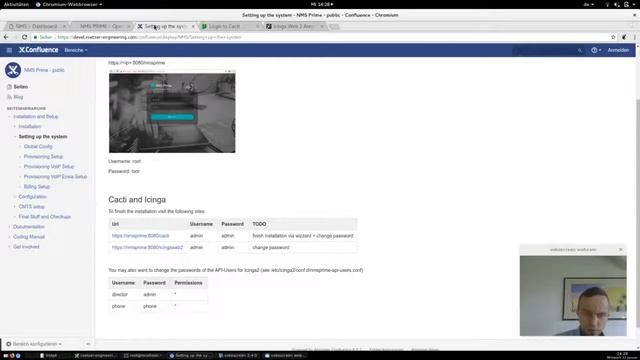
Task: Click the Cacti and Icinga heading
Action: pos(137,200)
